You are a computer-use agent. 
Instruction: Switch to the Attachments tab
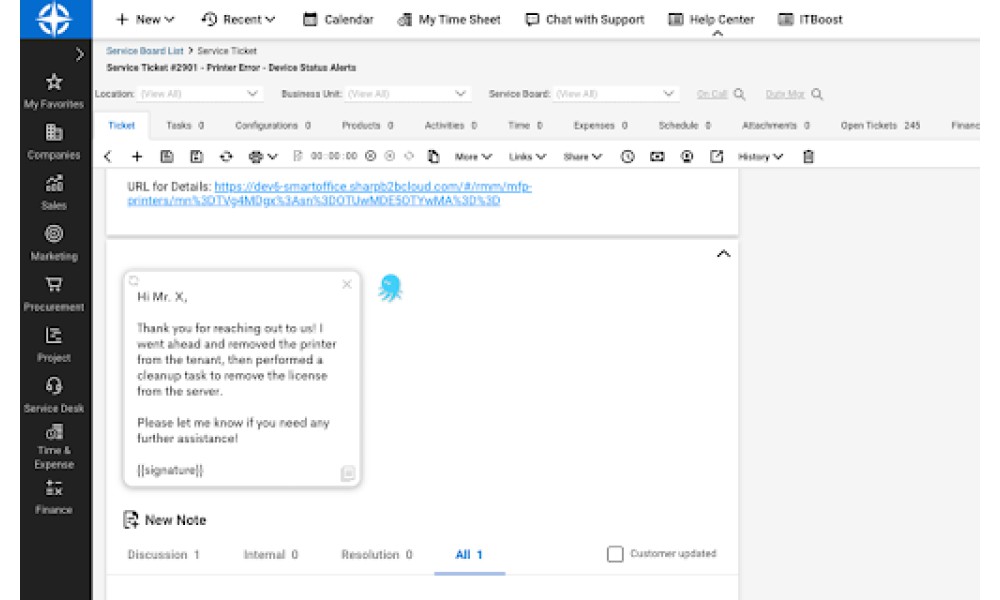click(x=776, y=126)
